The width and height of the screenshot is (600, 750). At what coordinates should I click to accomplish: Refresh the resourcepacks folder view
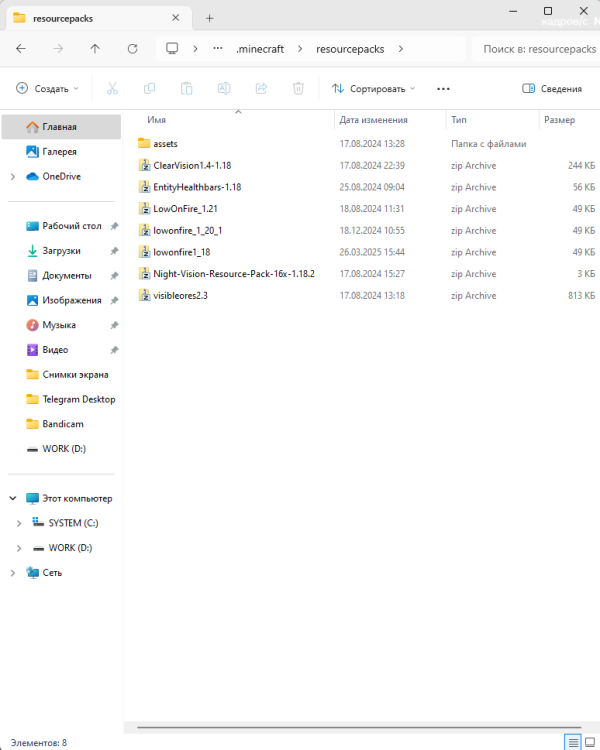pos(133,49)
